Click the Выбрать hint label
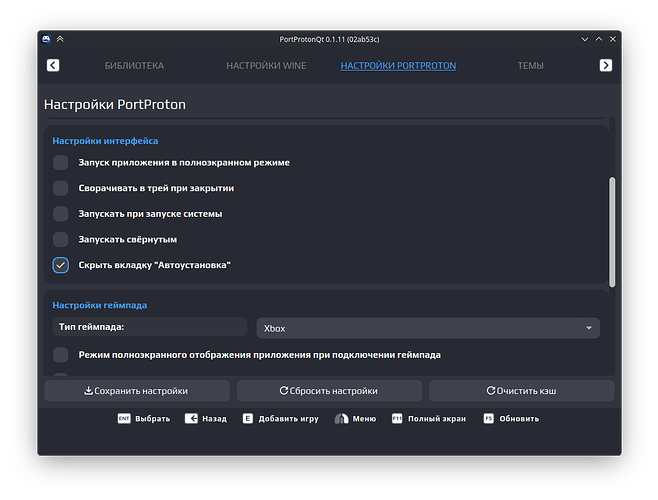Image resolution: width=658 pixels, height=500 pixels. coord(153,419)
